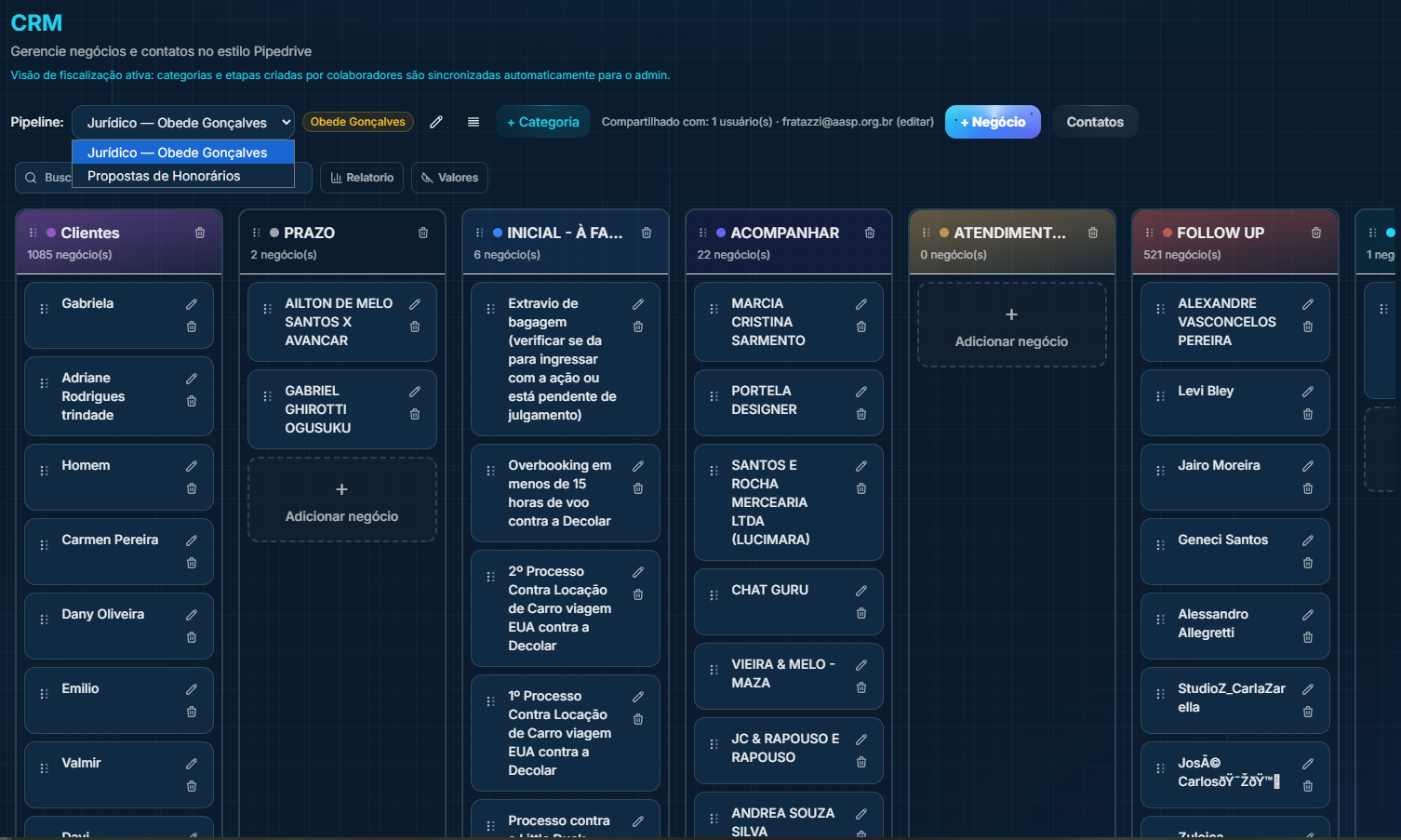Screen dimensions: 1401x840
Task: Edit the Carmen Pereira card
Action: (192, 540)
